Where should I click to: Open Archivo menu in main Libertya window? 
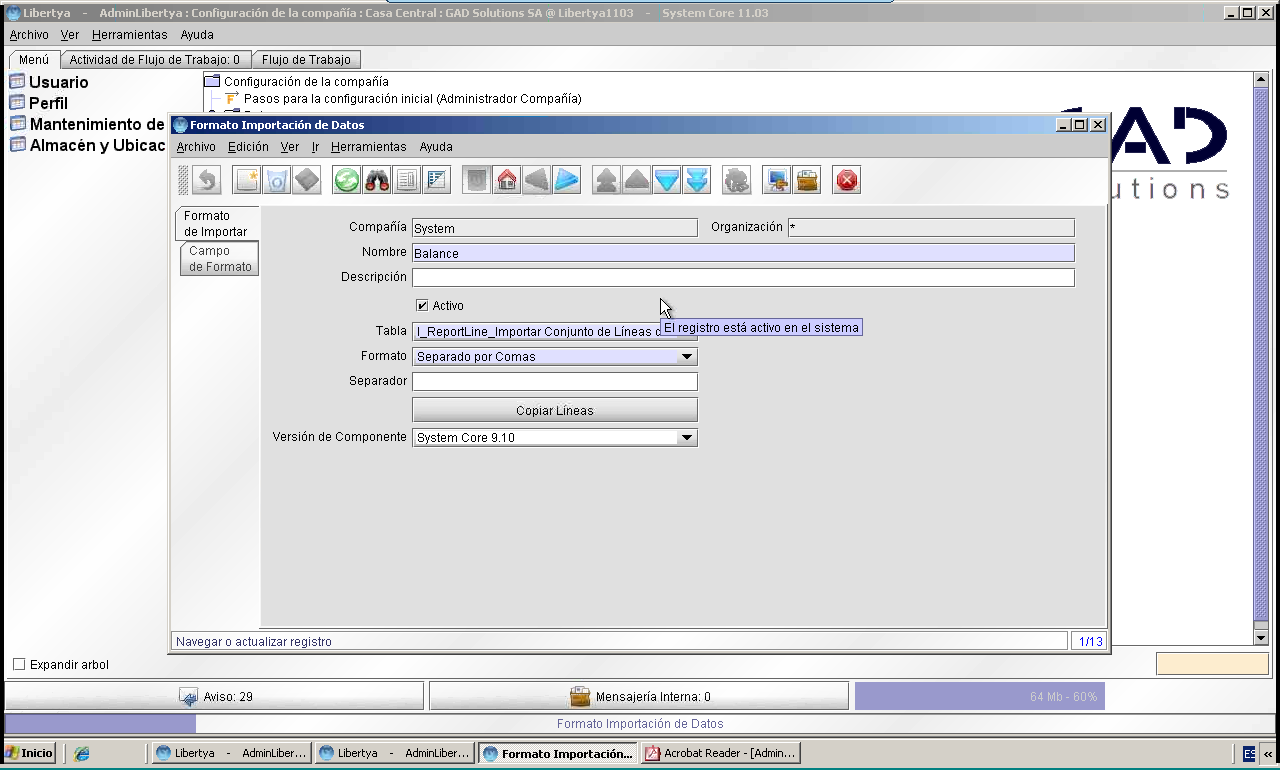(29, 34)
